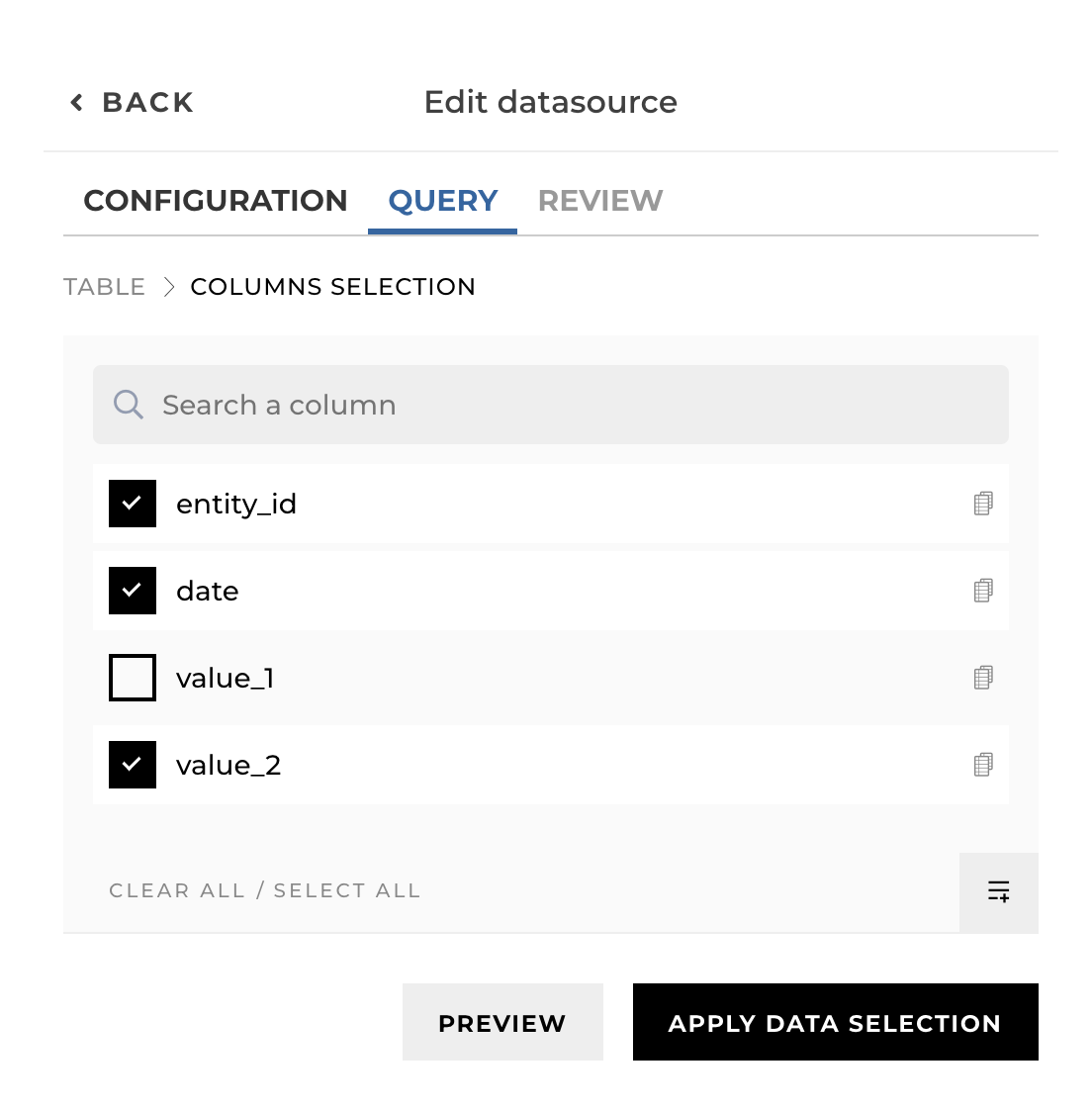The height and width of the screenshot is (1110, 1092).
Task: Click the Clear All link
Action: (x=177, y=891)
